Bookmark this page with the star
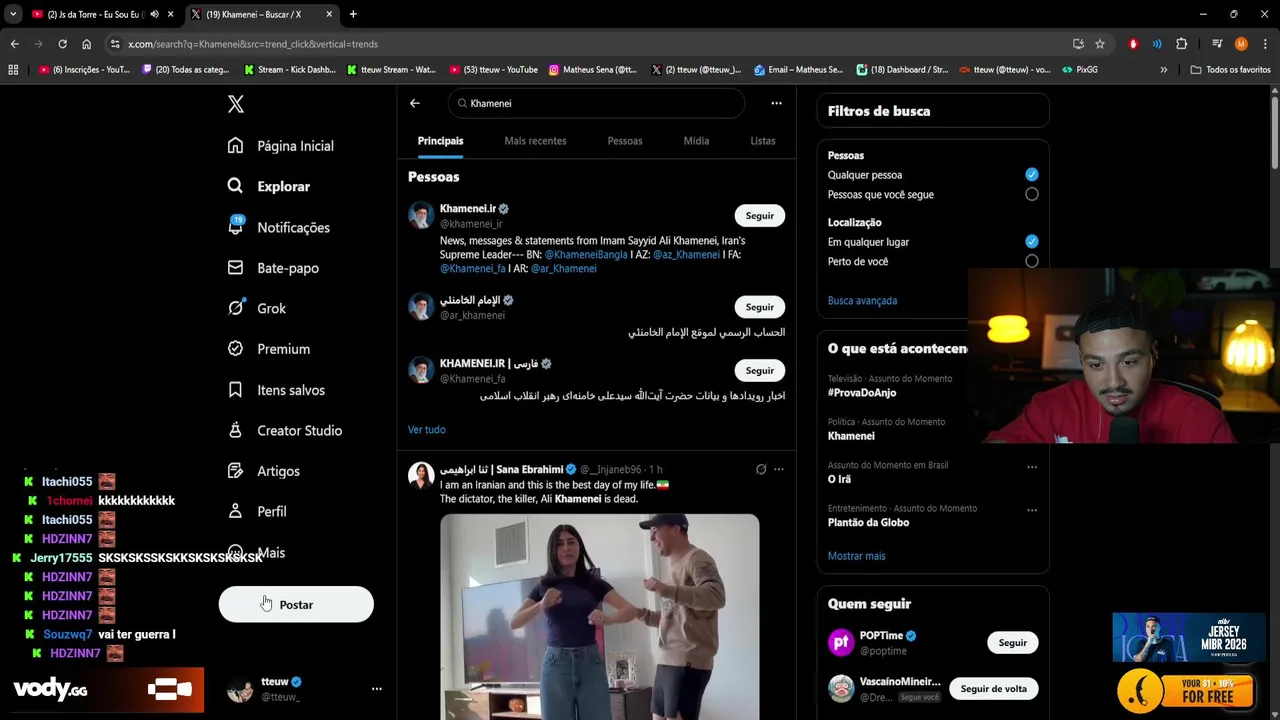The image size is (1280, 720). (x=1100, y=44)
